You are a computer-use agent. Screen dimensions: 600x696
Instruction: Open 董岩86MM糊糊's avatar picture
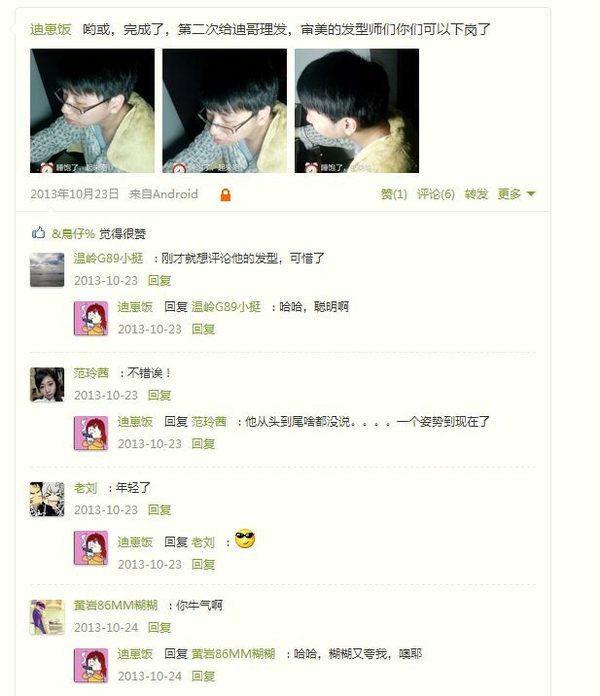click(x=47, y=617)
